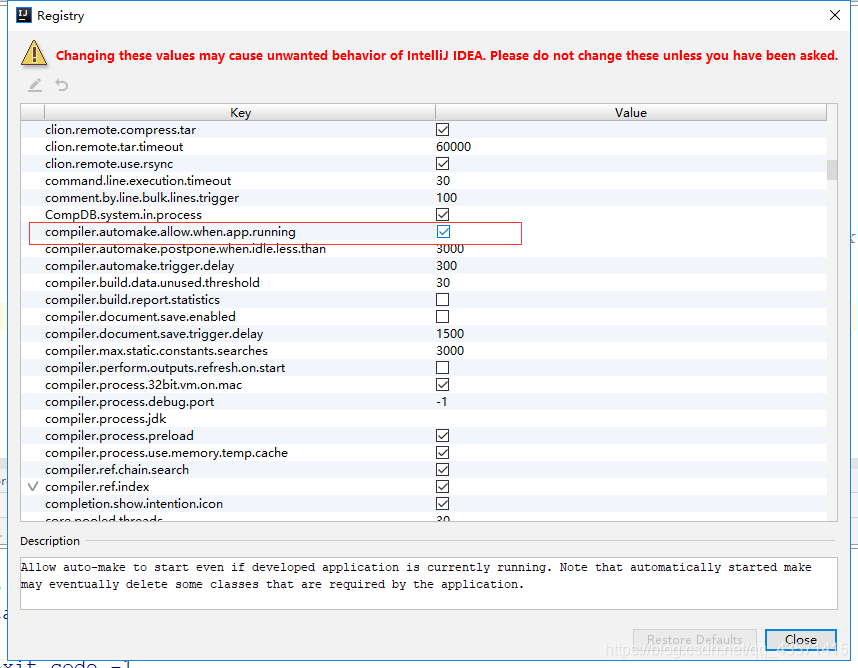Screen dimensions: 858x668
Task: Toggle compiler.ref.chain.search checkbox
Action: pyautogui.click(x=442, y=469)
